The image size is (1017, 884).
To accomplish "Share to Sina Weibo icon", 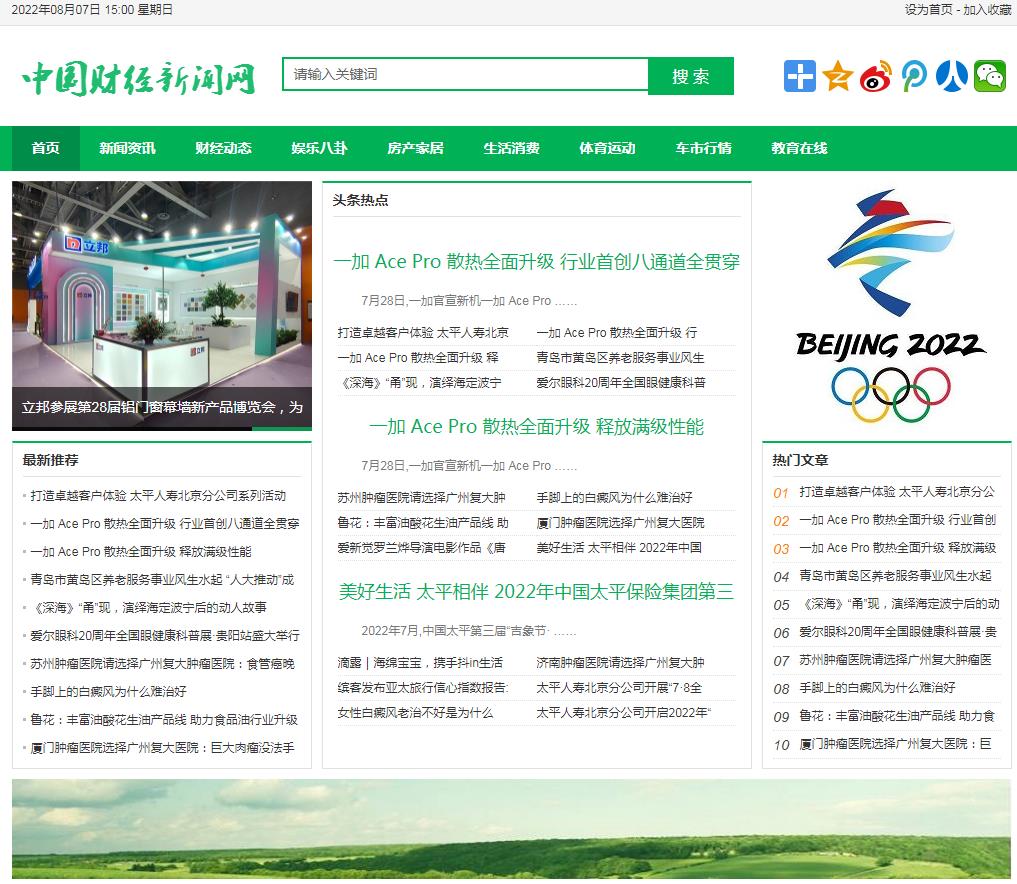I will click(x=876, y=76).
